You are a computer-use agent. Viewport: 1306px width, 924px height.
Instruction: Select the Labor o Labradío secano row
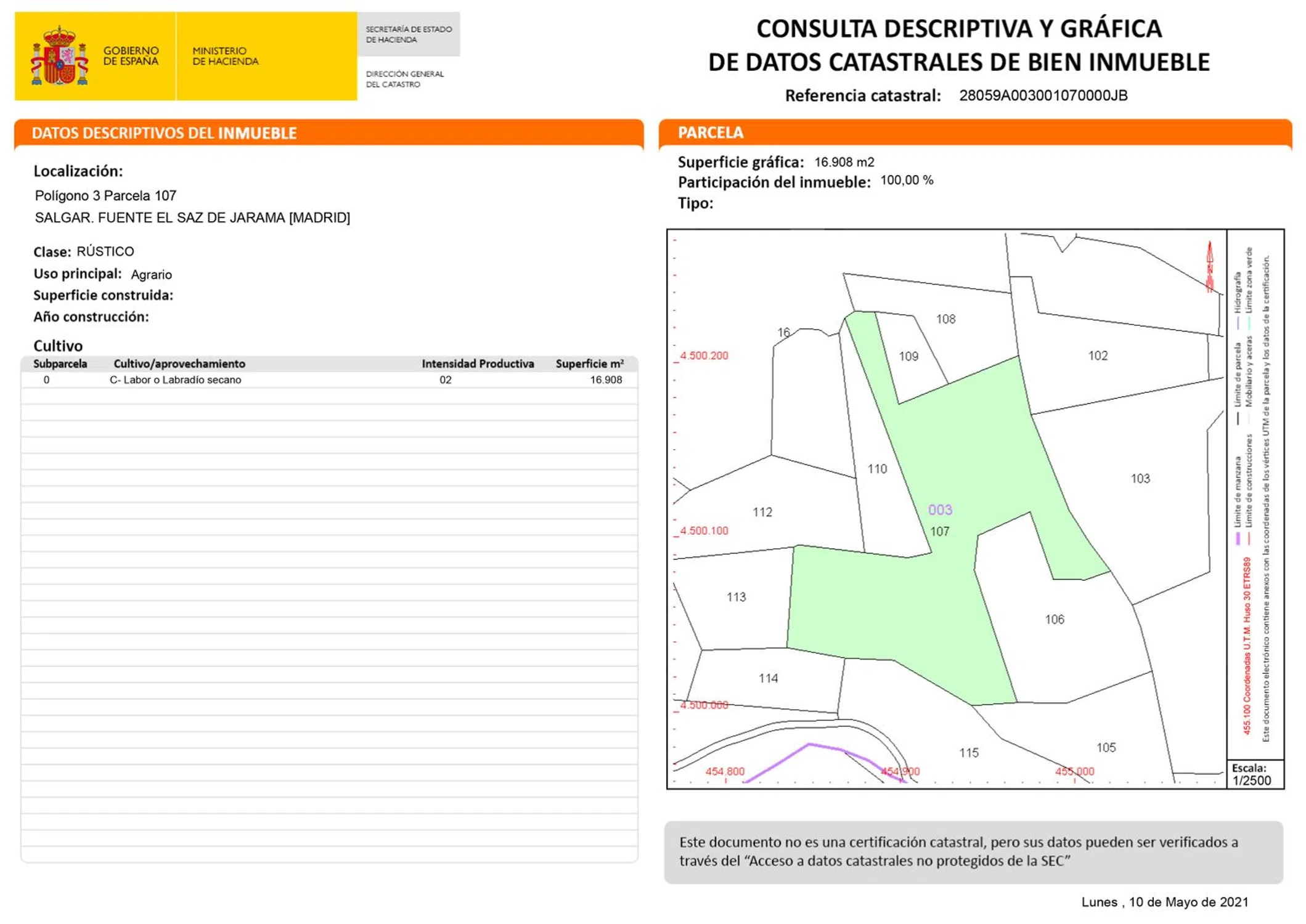click(176, 380)
